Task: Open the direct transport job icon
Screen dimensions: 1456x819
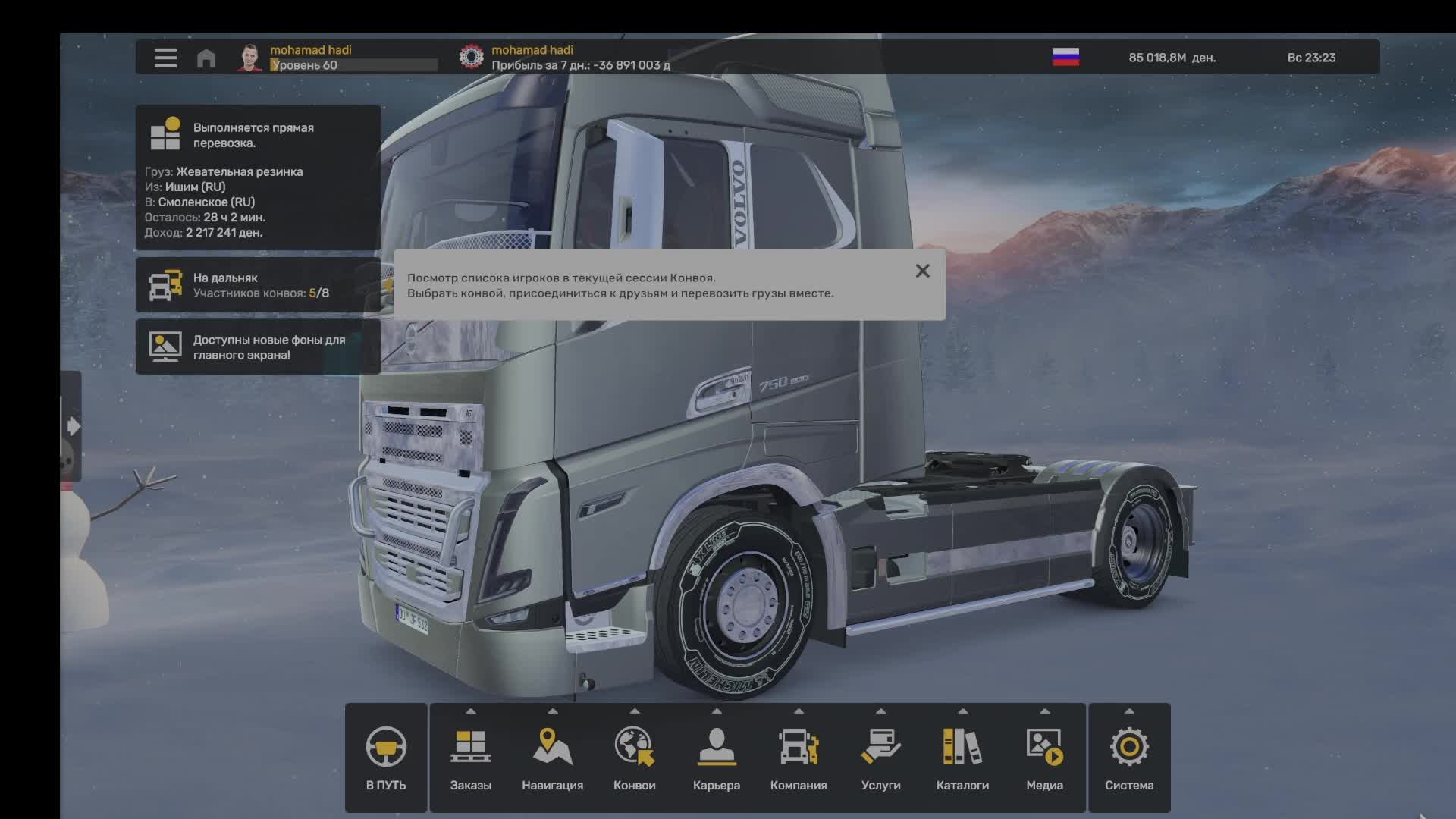Action: (x=165, y=133)
